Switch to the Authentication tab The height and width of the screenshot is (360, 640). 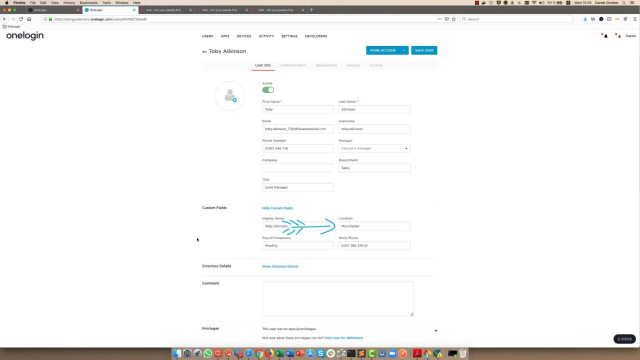[x=293, y=65]
